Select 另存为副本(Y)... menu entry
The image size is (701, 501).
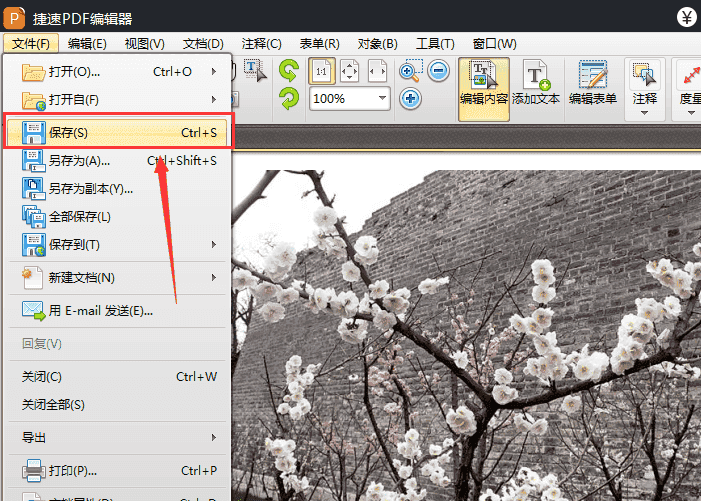(x=117, y=189)
